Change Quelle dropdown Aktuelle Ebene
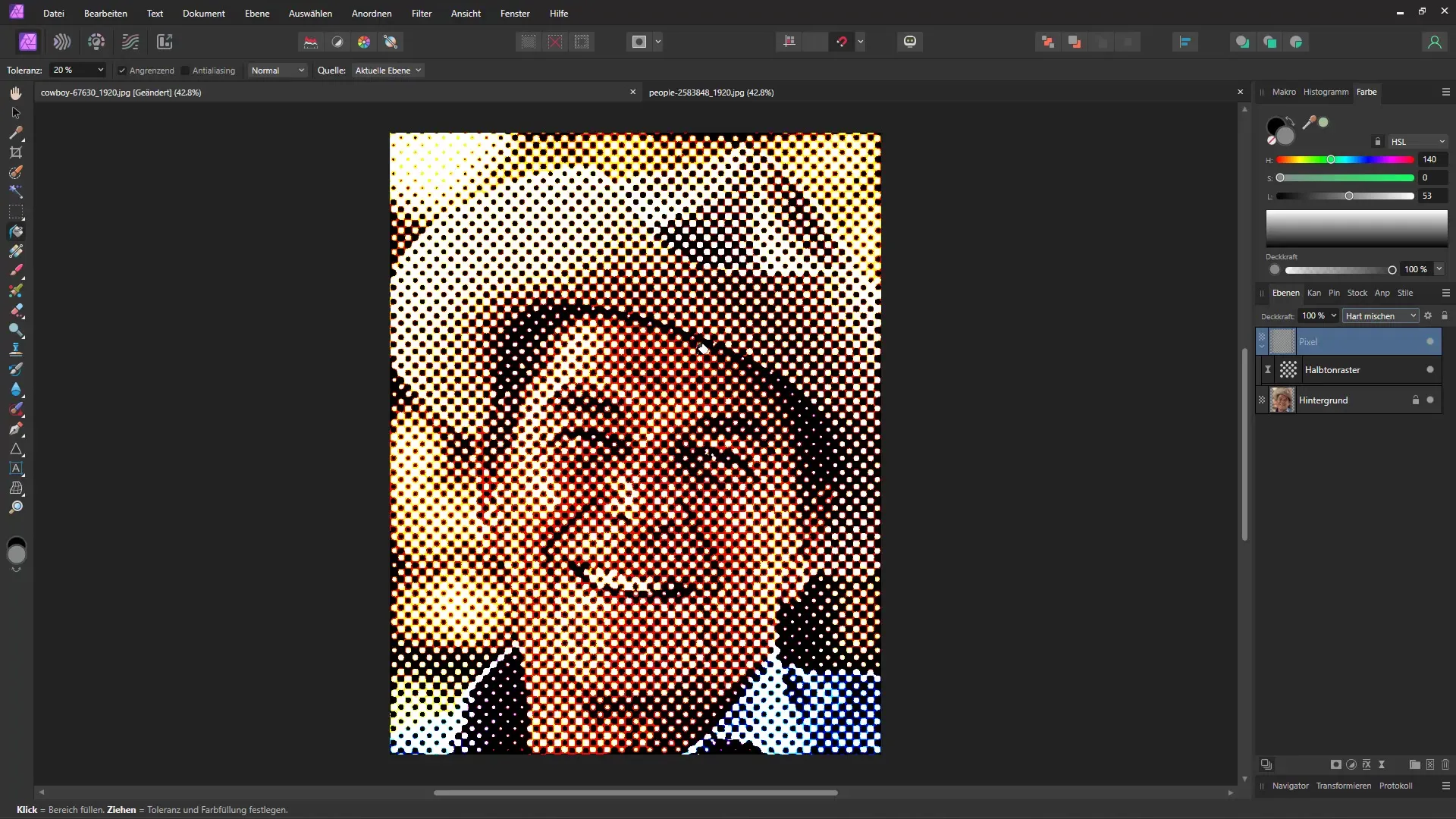Viewport: 1456px width, 819px height. click(x=388, y=70)
